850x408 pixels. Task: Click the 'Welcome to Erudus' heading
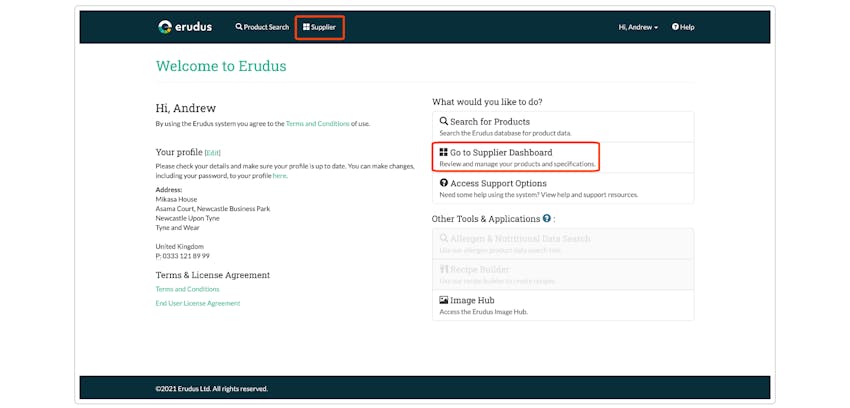point(221,66)
